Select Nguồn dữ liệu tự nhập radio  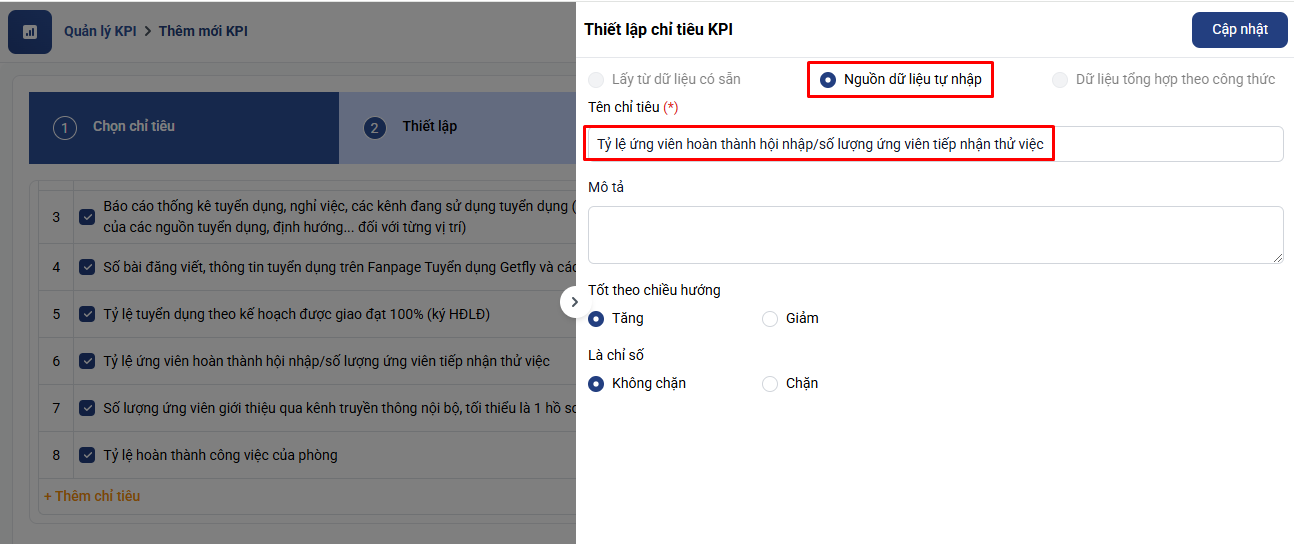(x=828, y=80)
